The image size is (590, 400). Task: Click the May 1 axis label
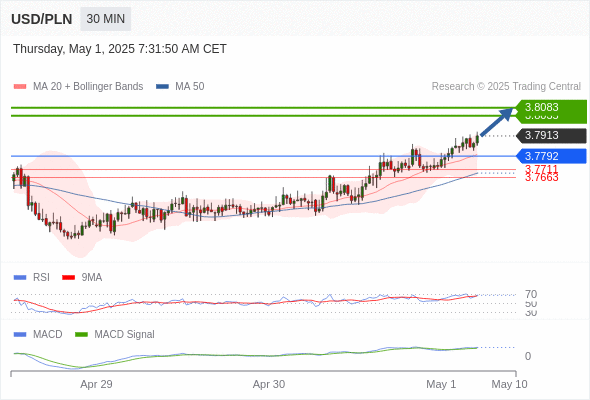(441, 384)
